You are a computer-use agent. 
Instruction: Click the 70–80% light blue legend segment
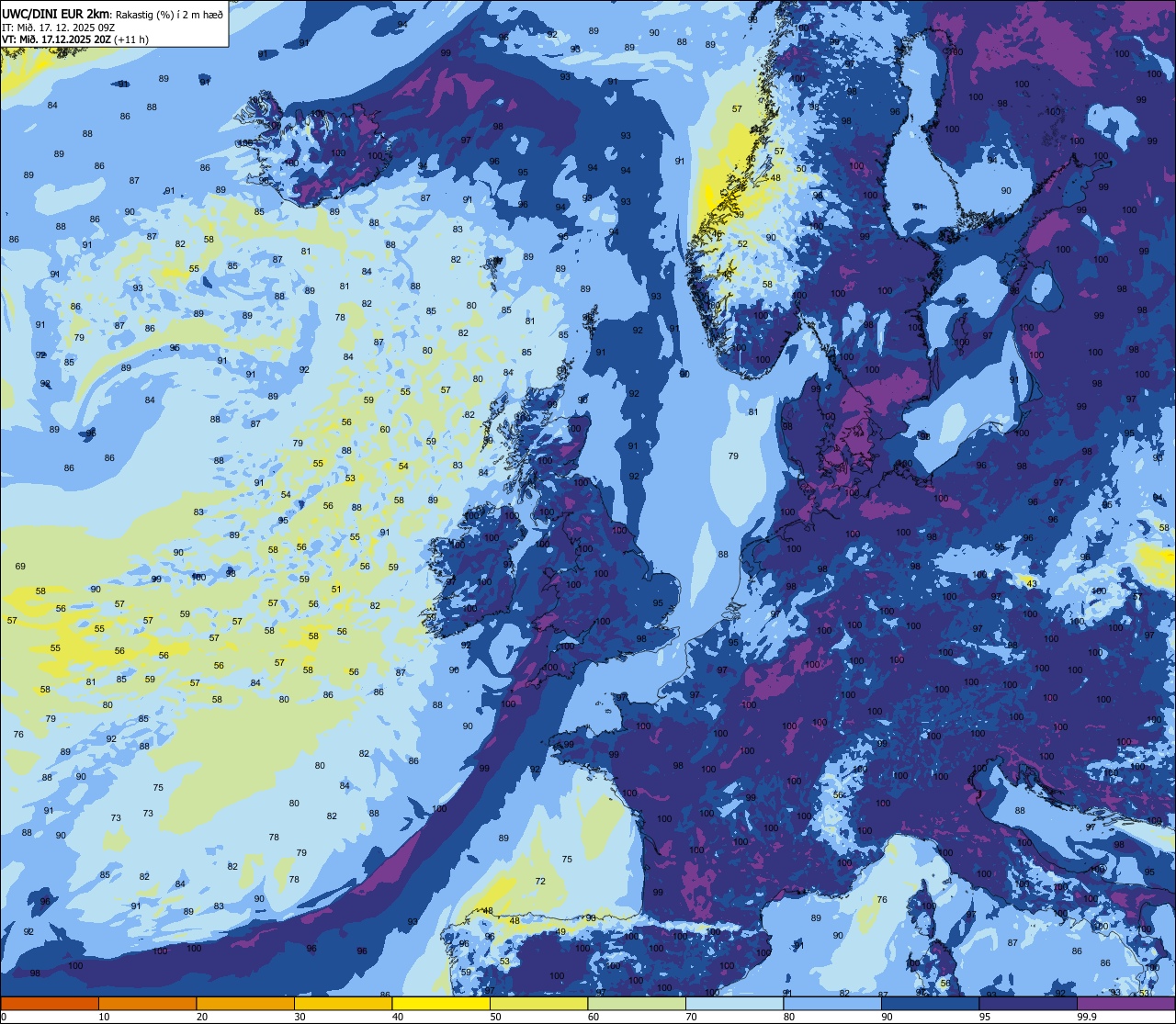pos(734,1003)
